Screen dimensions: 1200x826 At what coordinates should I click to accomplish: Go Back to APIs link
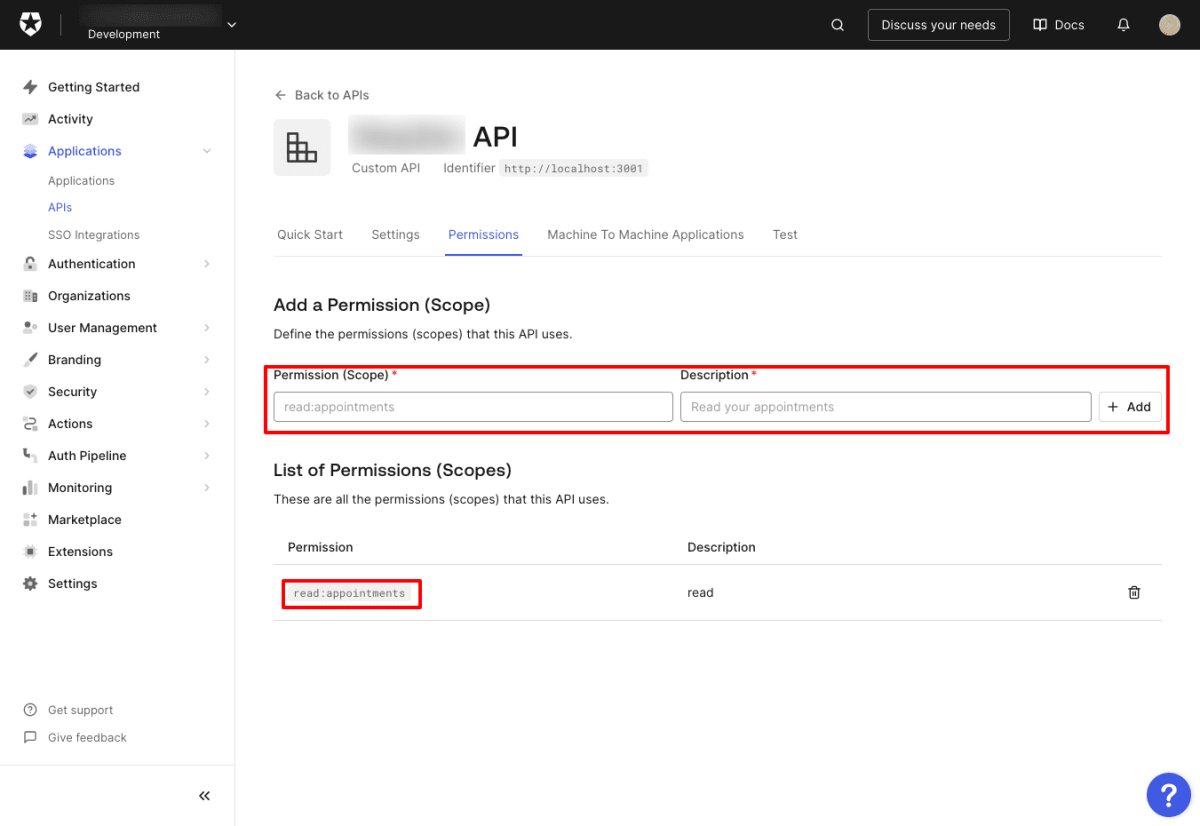[322, 95]
